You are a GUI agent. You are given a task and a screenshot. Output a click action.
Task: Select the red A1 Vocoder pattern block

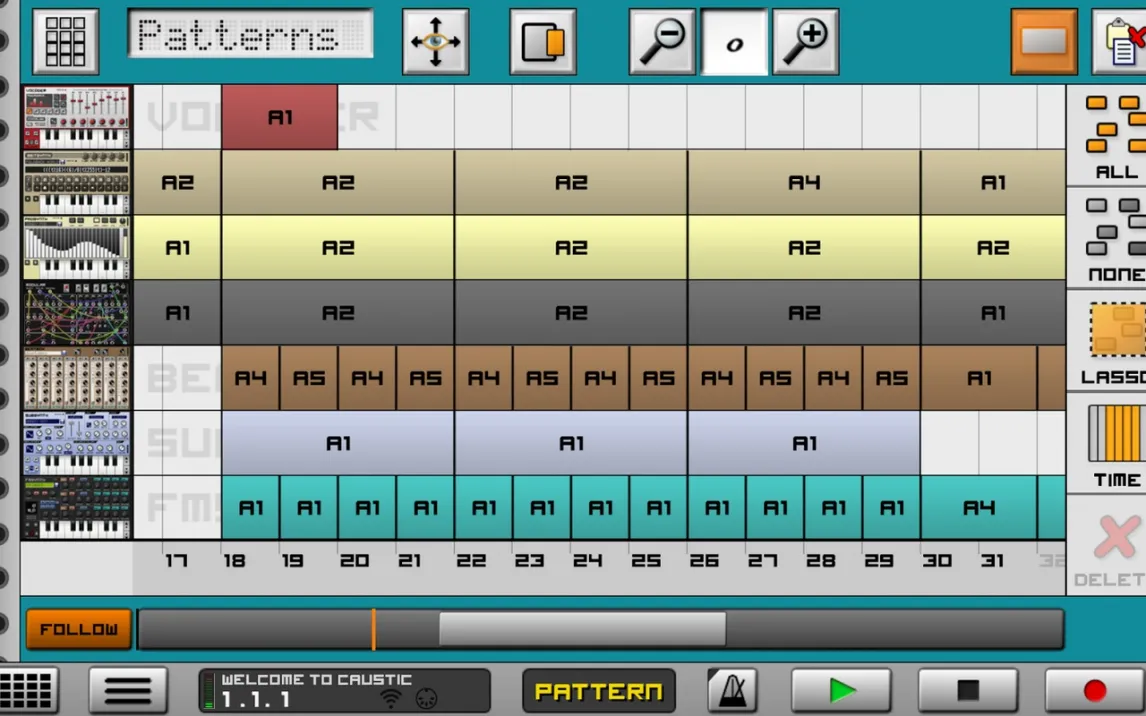(x=280, y=117)
